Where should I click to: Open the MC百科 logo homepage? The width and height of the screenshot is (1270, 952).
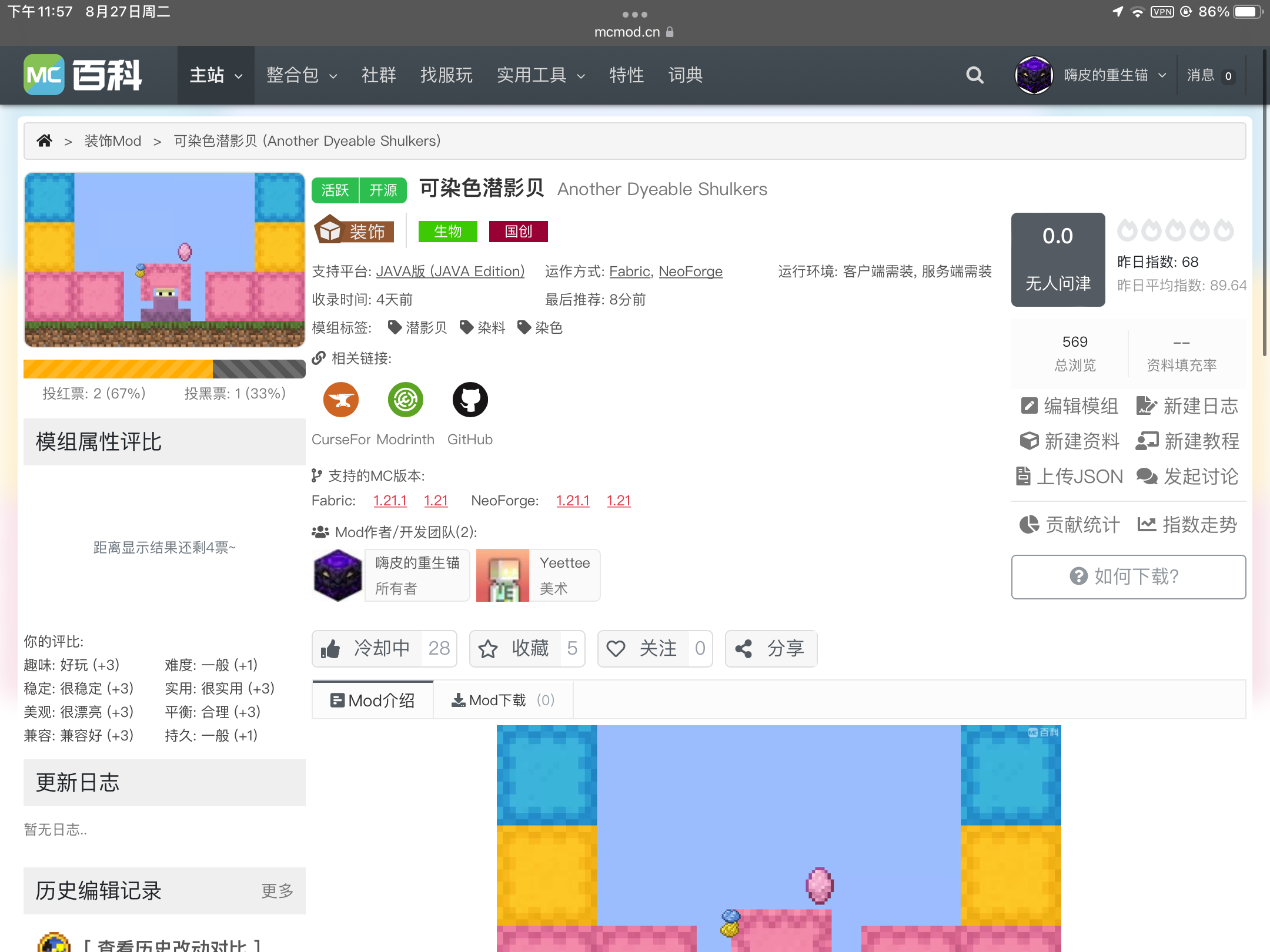pyautogui.click(x=83, y=75)
